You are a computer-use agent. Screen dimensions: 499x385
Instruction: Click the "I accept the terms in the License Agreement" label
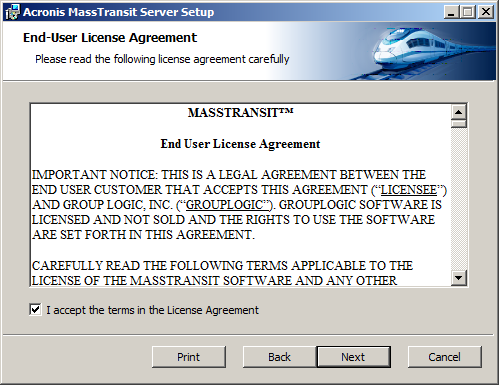point(152,310)
